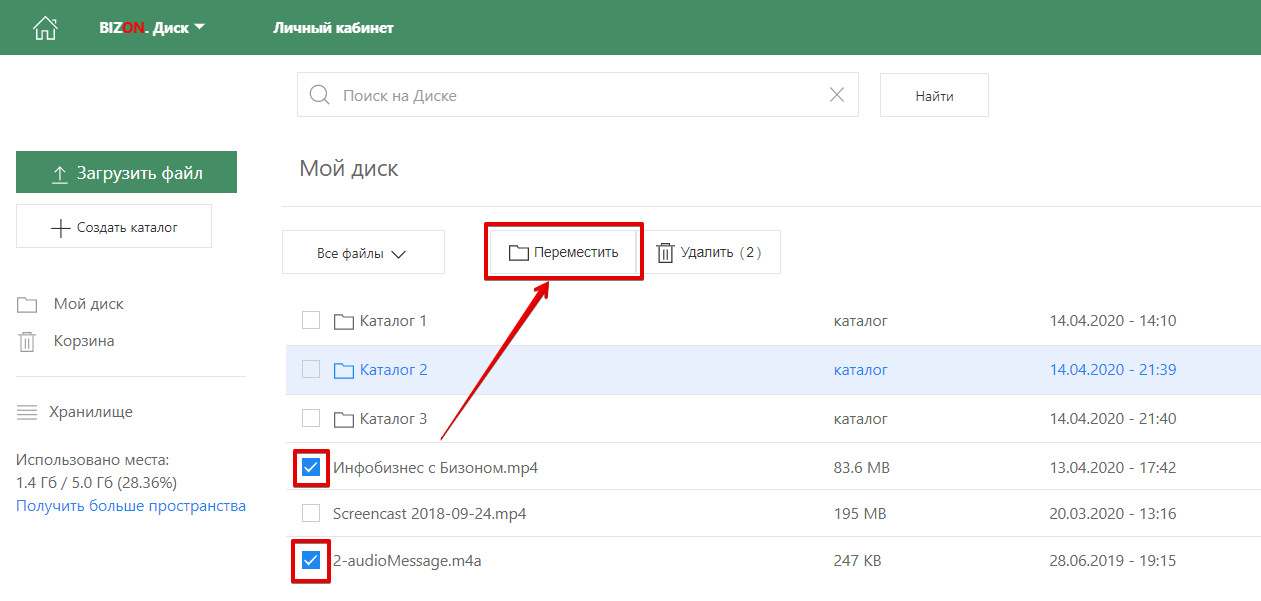Click the folder icon of Каталог 2

point(344,370)
